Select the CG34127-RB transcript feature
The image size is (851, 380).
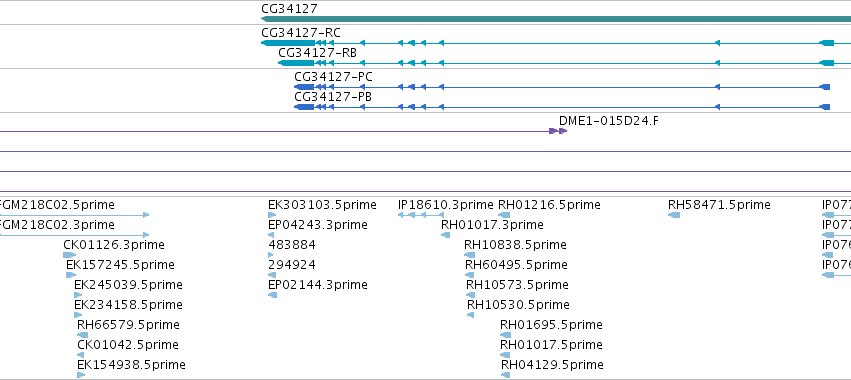(x=564, y=63)
